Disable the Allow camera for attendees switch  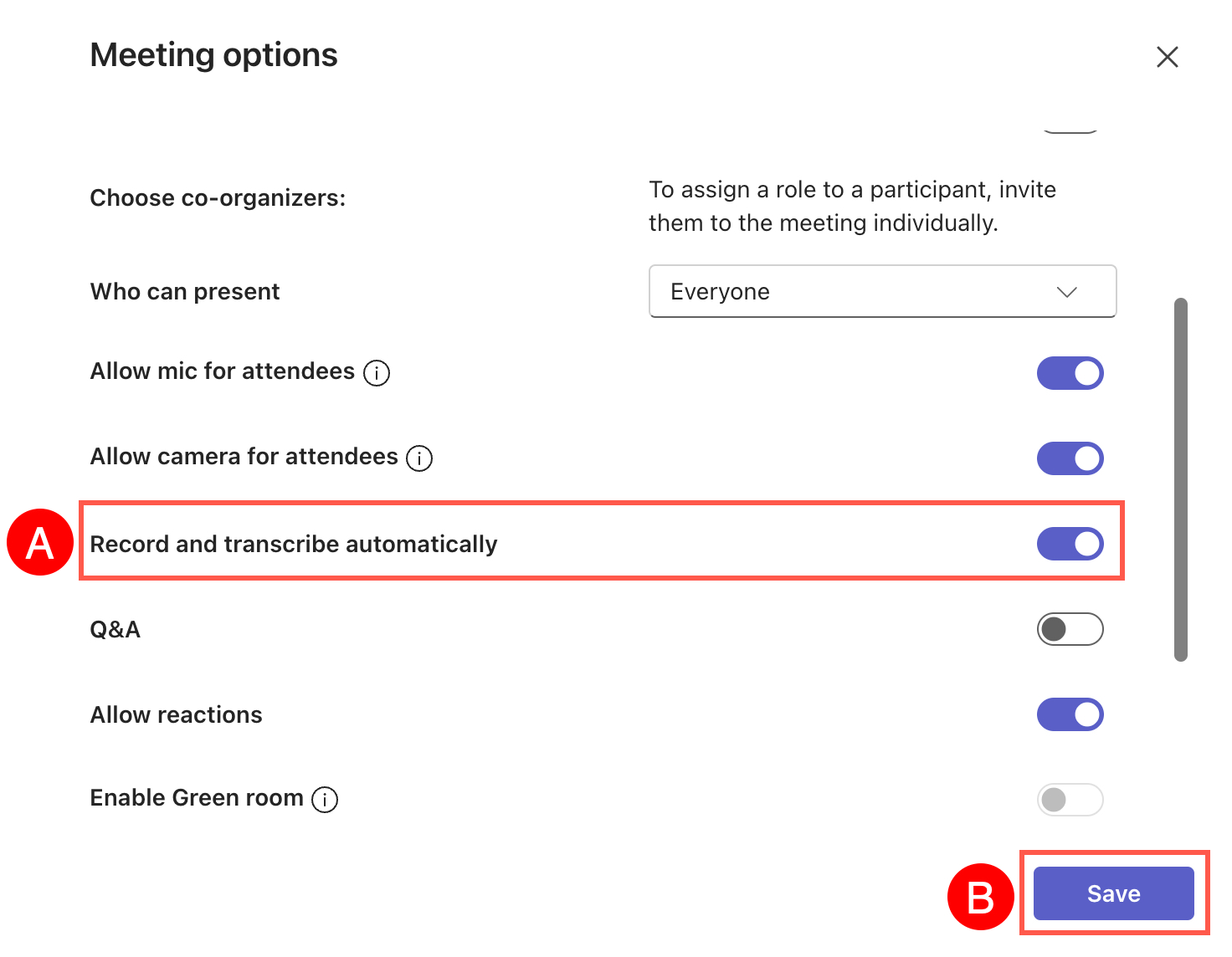coord(1070,458)
